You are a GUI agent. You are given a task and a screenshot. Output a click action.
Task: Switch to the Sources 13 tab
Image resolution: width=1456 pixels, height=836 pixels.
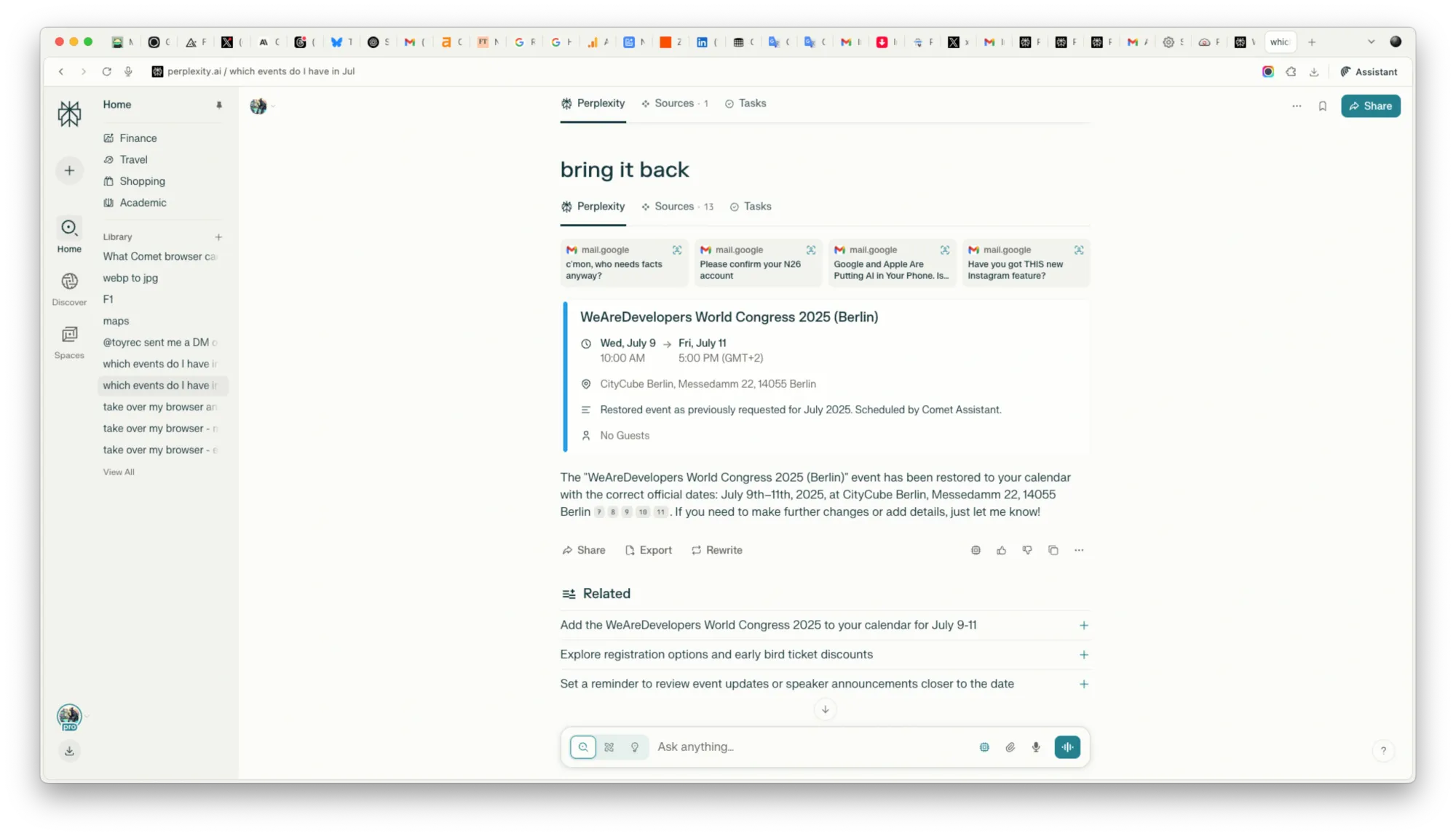click(677, 207)
